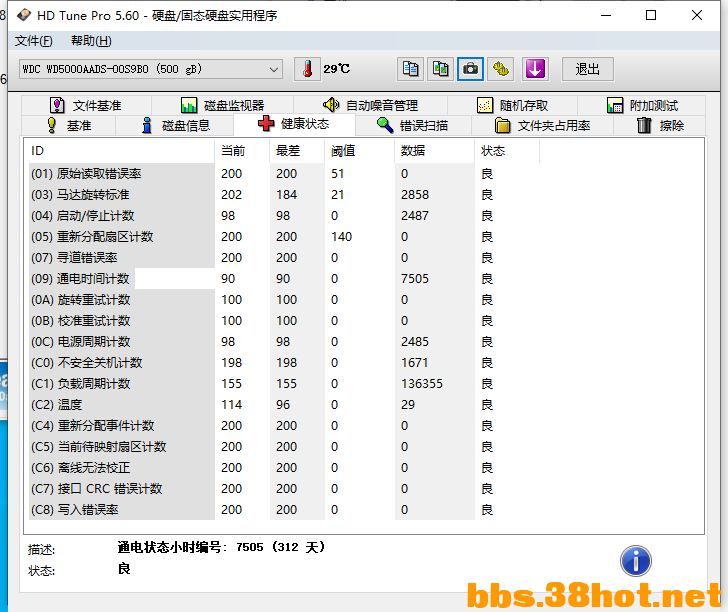
Task: Switch to the 文件基准 tab
Action: [x=86, y=105]
